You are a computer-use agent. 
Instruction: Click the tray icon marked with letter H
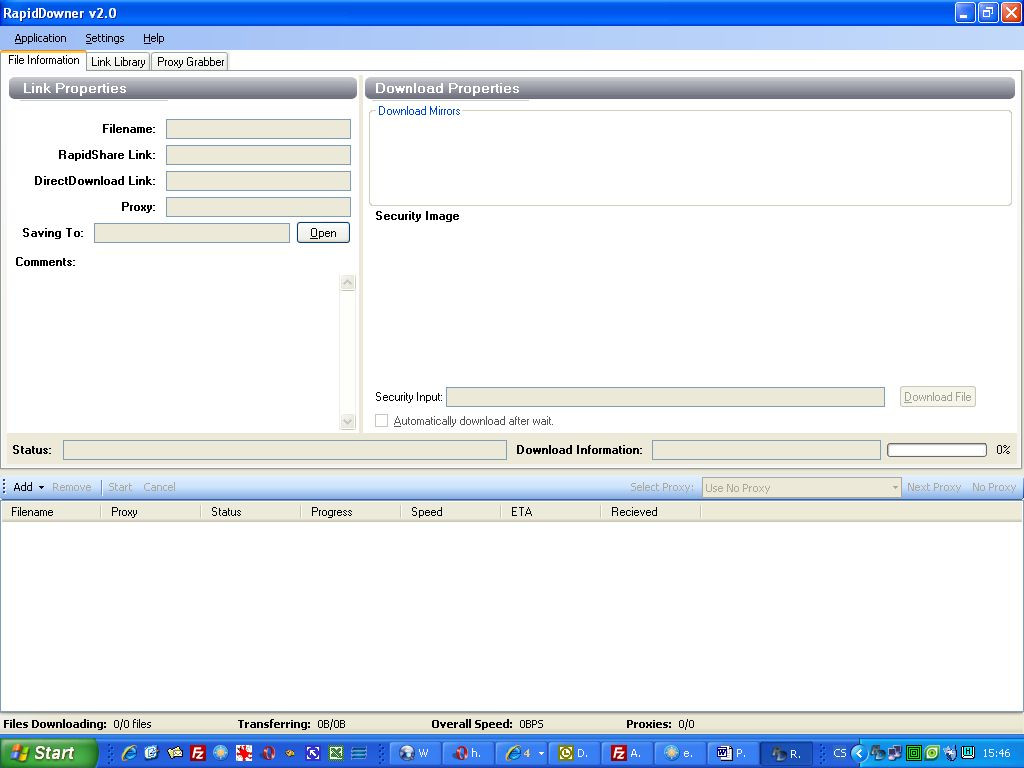[968, 753]
